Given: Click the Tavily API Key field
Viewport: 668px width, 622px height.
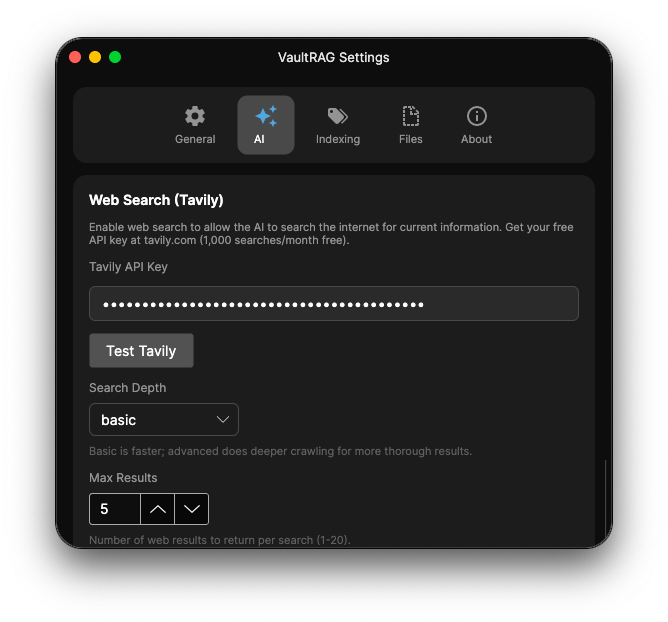Looking at the screenshot, I should coord(334,303).
